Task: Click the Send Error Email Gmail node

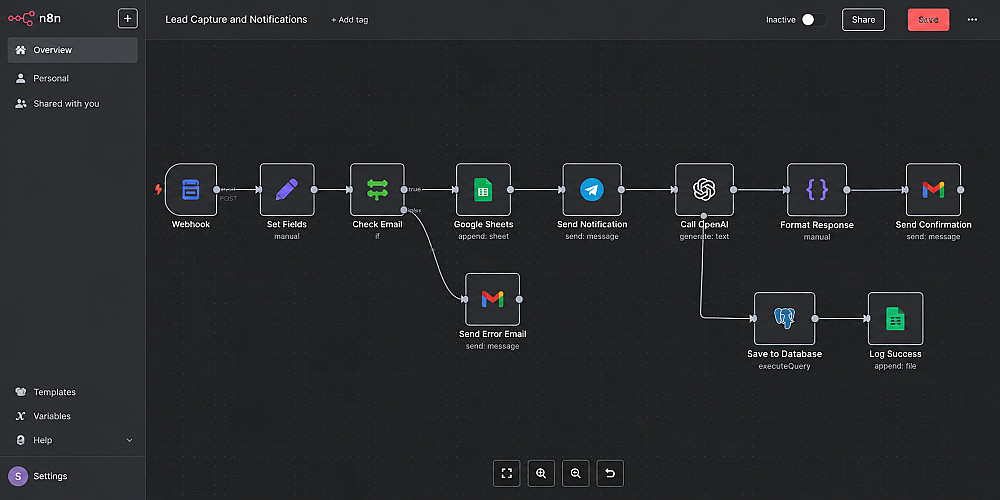Action: pyautogui.click(x=492, y=299)
